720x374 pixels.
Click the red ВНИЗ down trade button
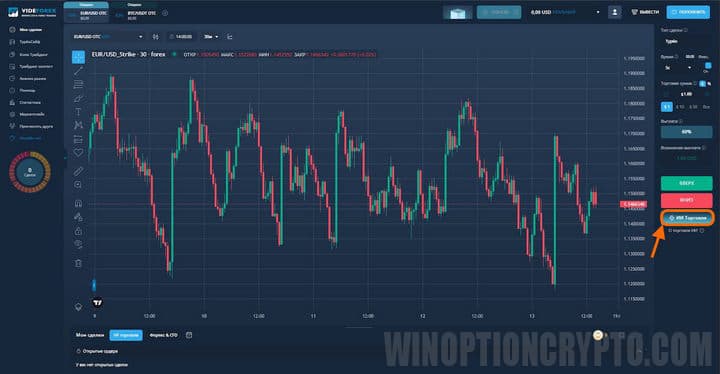pos(686,200)
